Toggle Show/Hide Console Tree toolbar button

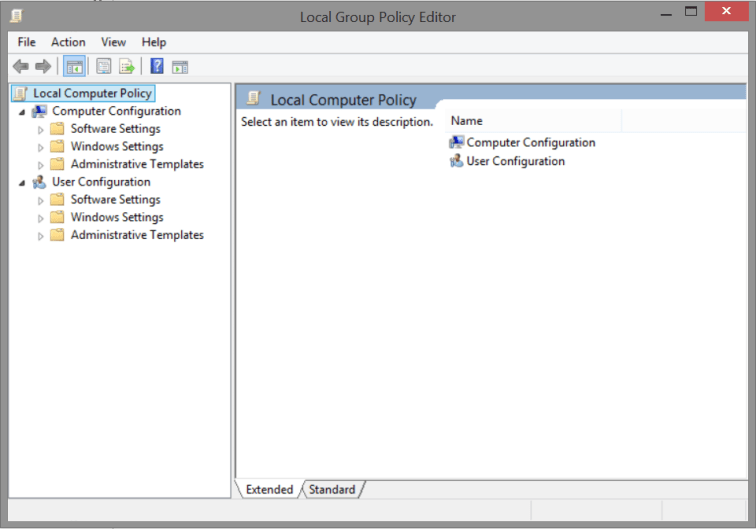tap(73, 67)
